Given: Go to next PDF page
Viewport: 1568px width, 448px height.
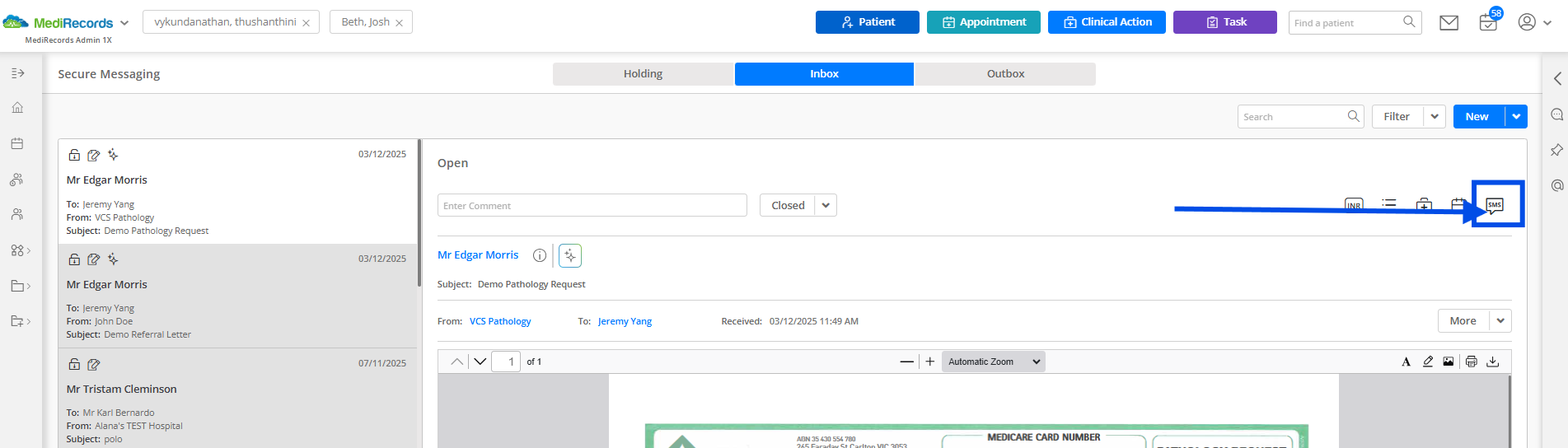Looking at the screenshot, I should [480, 362].
